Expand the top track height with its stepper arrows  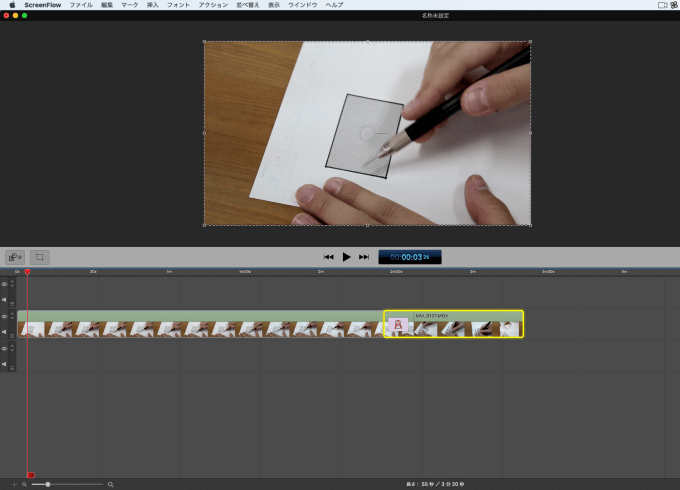pos(12,283)
